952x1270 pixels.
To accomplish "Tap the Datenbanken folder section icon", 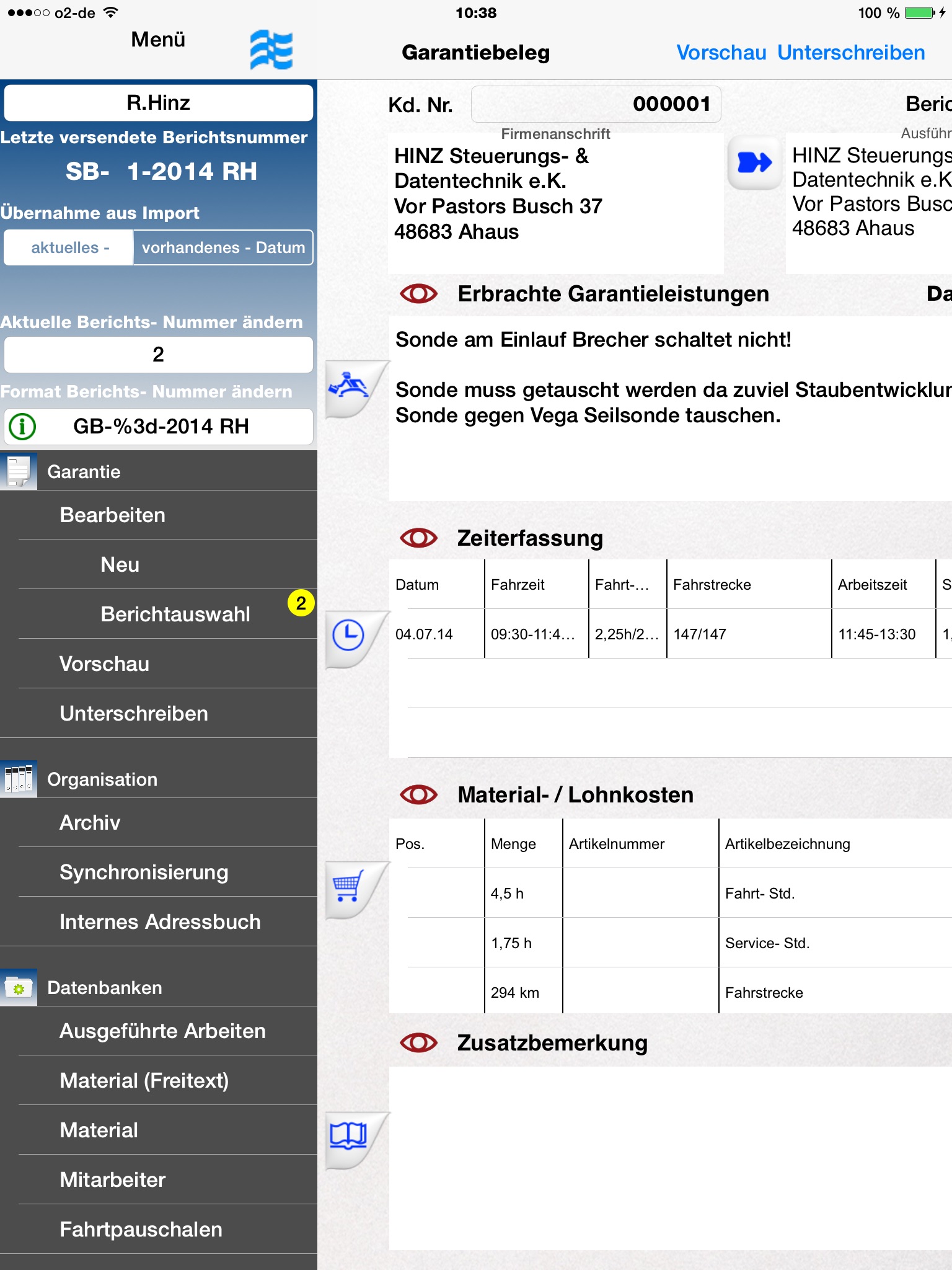I will tap(19, 987).
